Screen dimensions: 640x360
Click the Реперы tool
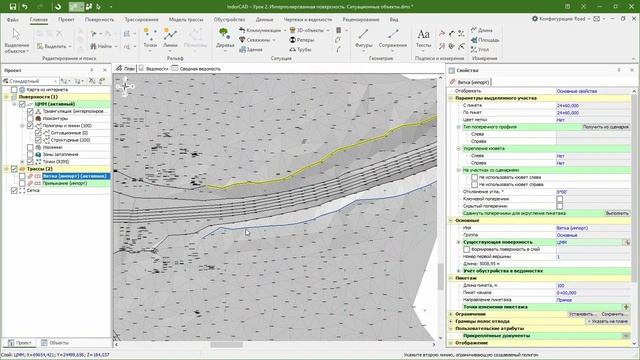pyautogui.click(x=302, y=40)
